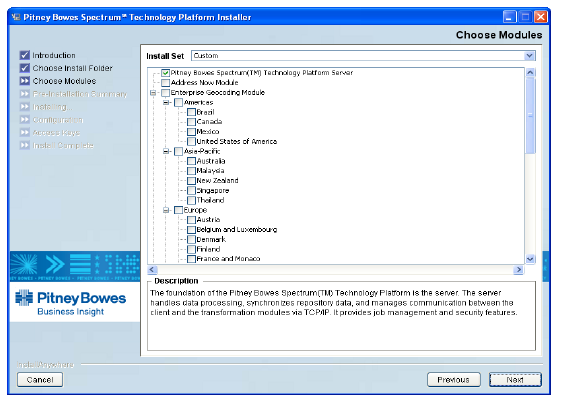Click the module list scroll down arrow
This screenshot has height=409, width=563.
coord(530,259)
